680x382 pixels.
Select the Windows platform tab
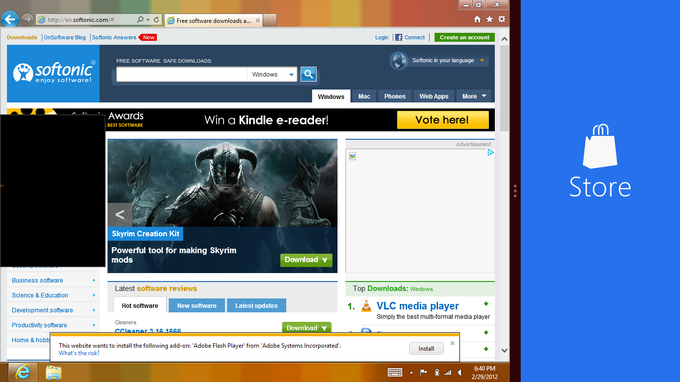point(331,96)
